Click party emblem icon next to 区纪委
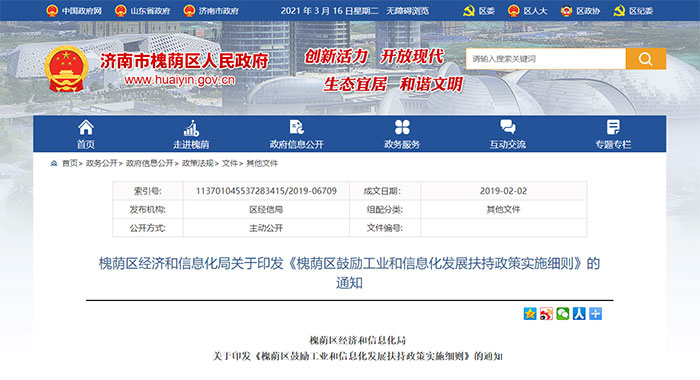 (619, 11)
